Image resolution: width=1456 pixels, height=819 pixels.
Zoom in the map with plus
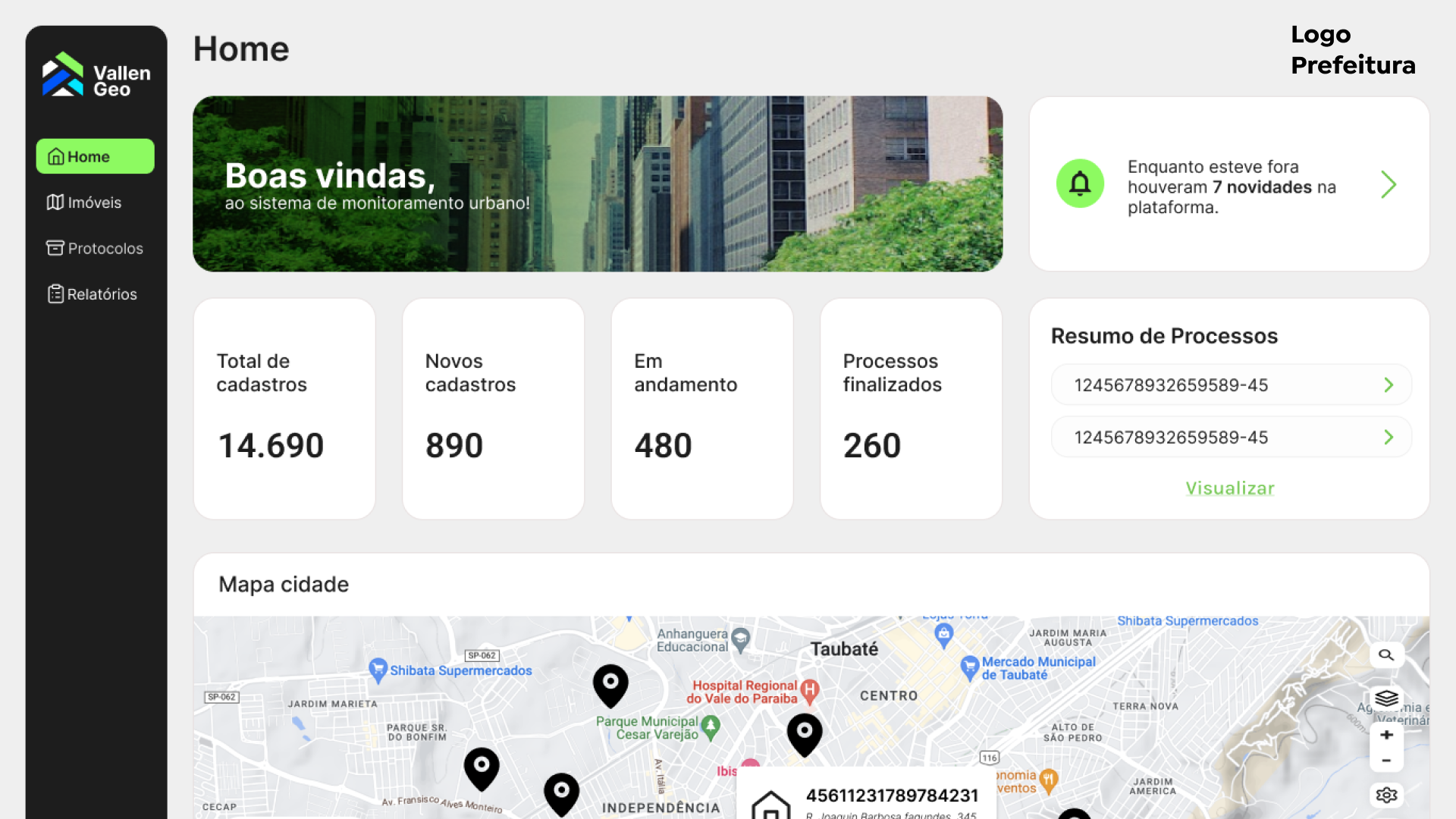[x=1386, y=735]
